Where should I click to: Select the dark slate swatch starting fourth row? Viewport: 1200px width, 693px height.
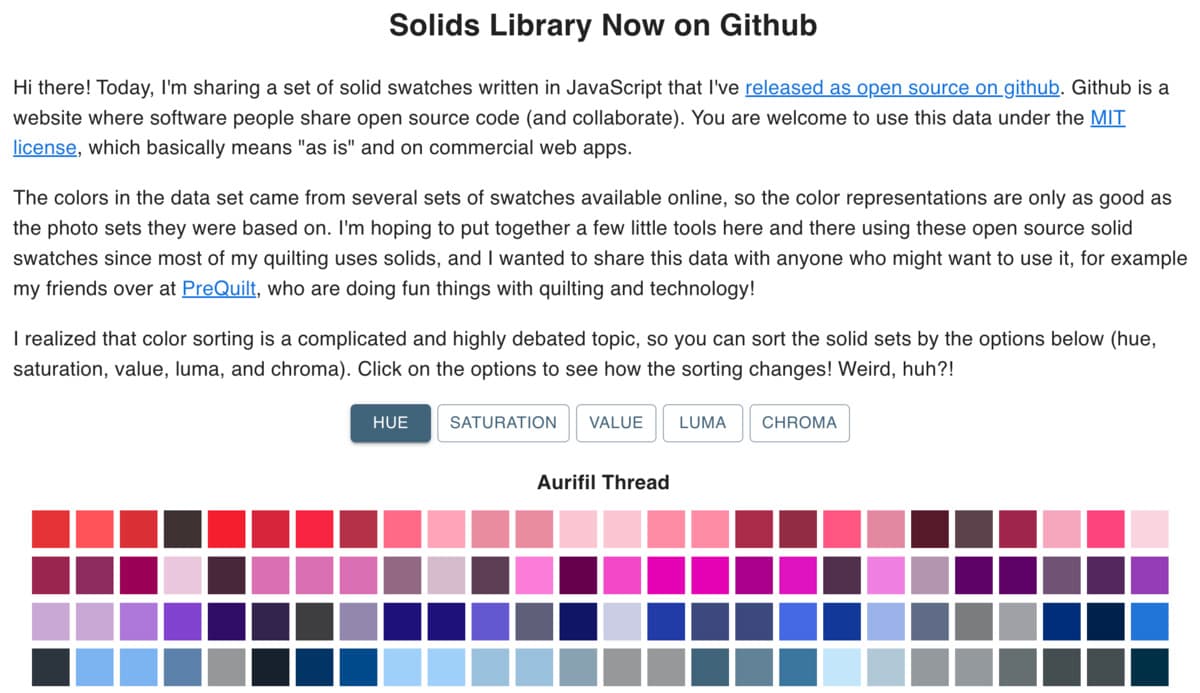coord(51,667)
